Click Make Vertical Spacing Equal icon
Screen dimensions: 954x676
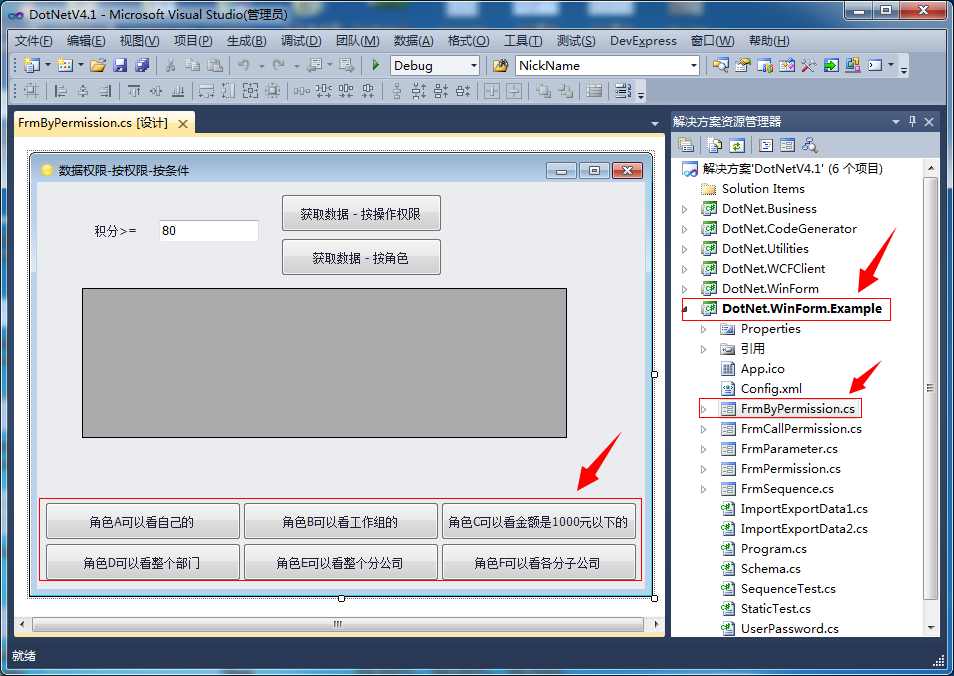[x=397, y=91]
